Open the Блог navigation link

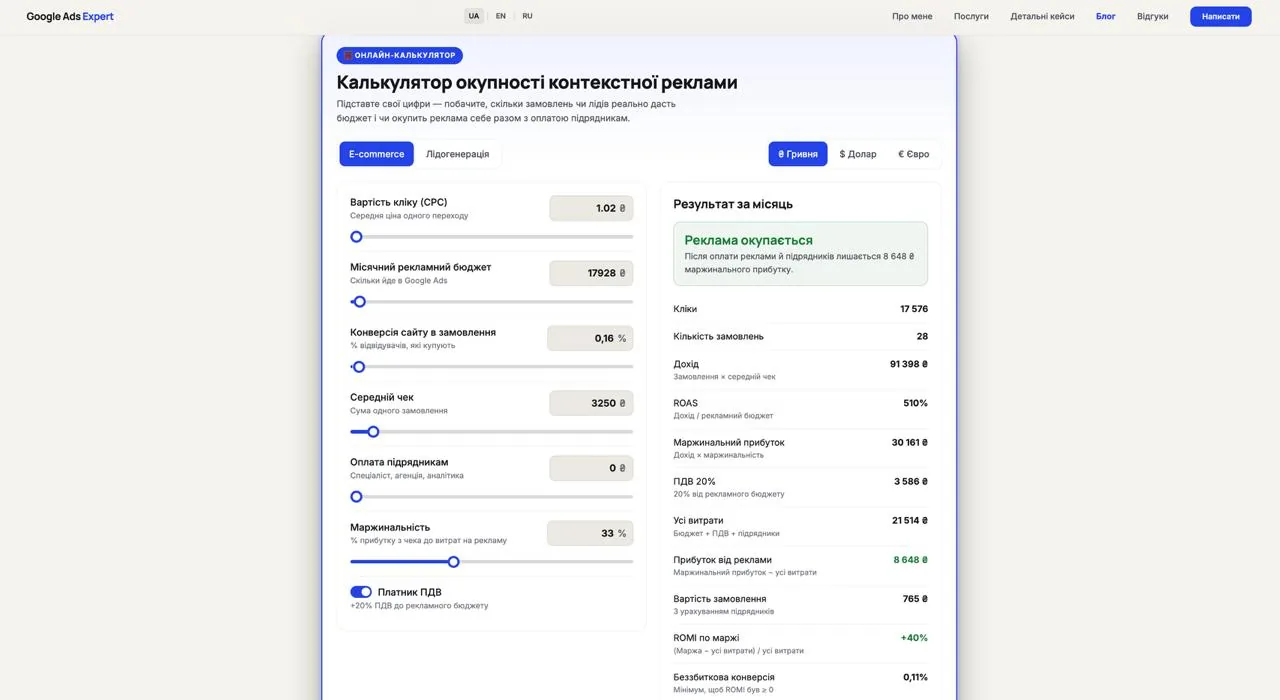pyautogui.click(x=1106, y=16)
